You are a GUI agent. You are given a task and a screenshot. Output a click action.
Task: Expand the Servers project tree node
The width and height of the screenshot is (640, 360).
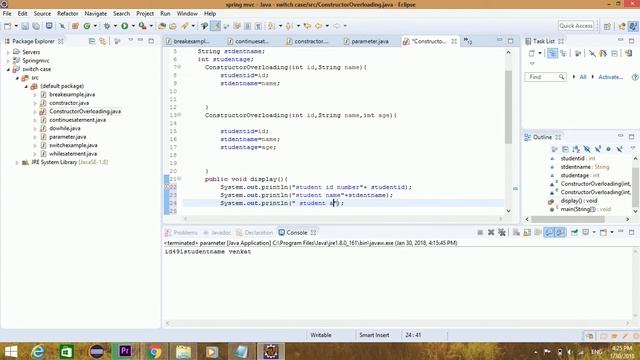[8, 52]
